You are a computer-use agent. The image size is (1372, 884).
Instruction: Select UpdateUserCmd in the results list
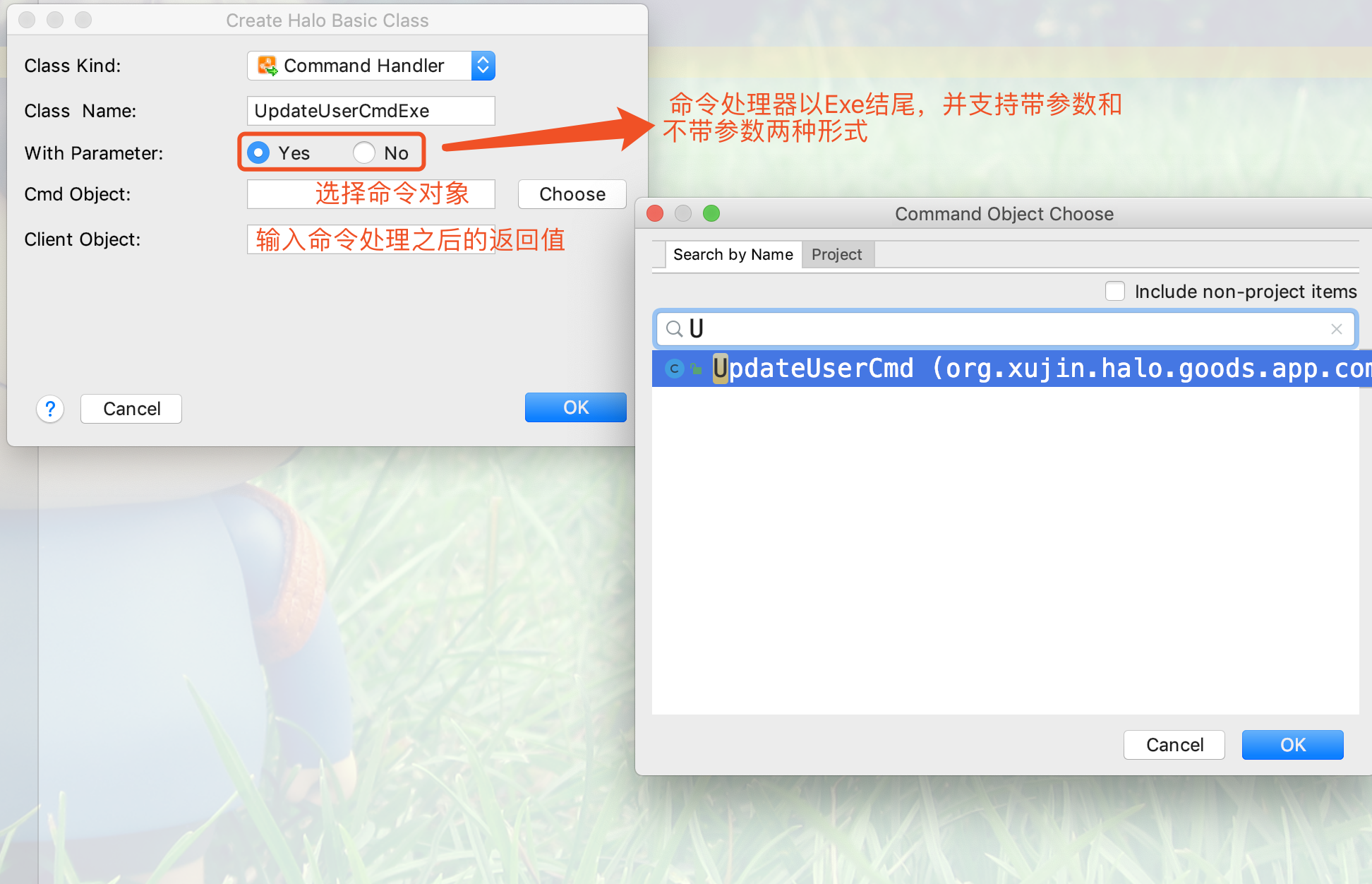click(x=1012, y=369)
